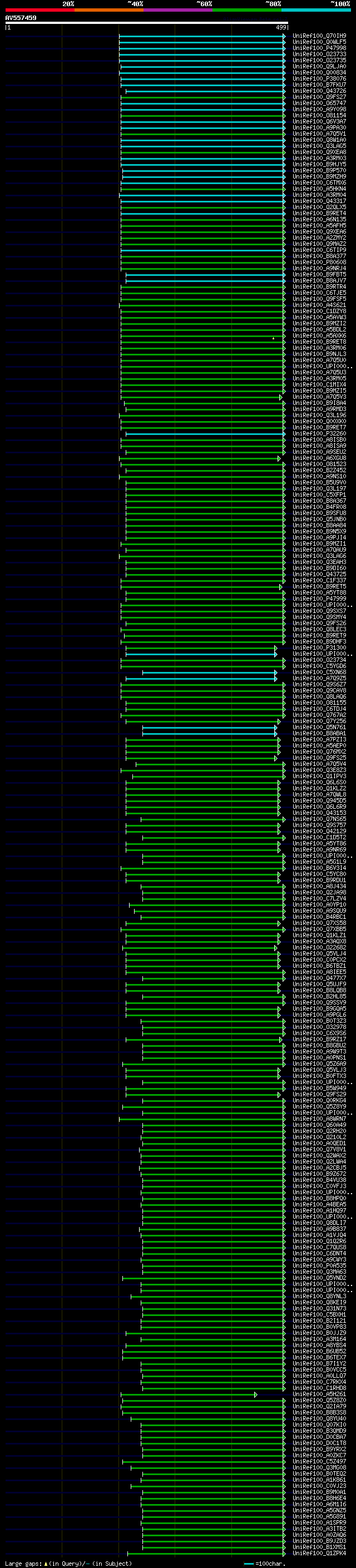
Task: Open hit UniRef100_Q1IPV3
Action: (x=319, y=776)
